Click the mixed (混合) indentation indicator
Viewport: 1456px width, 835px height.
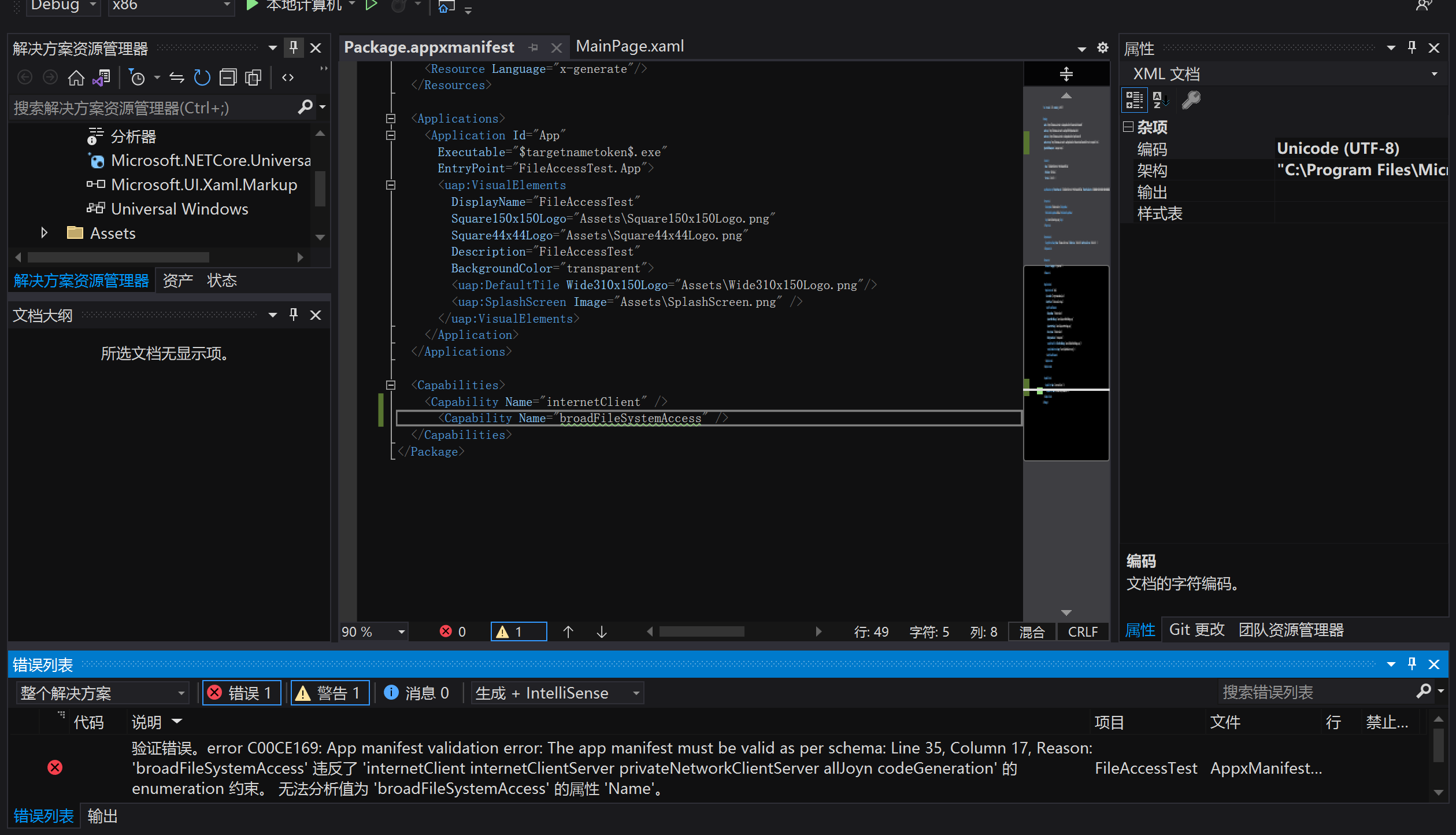pyautogui.click(x=1031, y=631)
